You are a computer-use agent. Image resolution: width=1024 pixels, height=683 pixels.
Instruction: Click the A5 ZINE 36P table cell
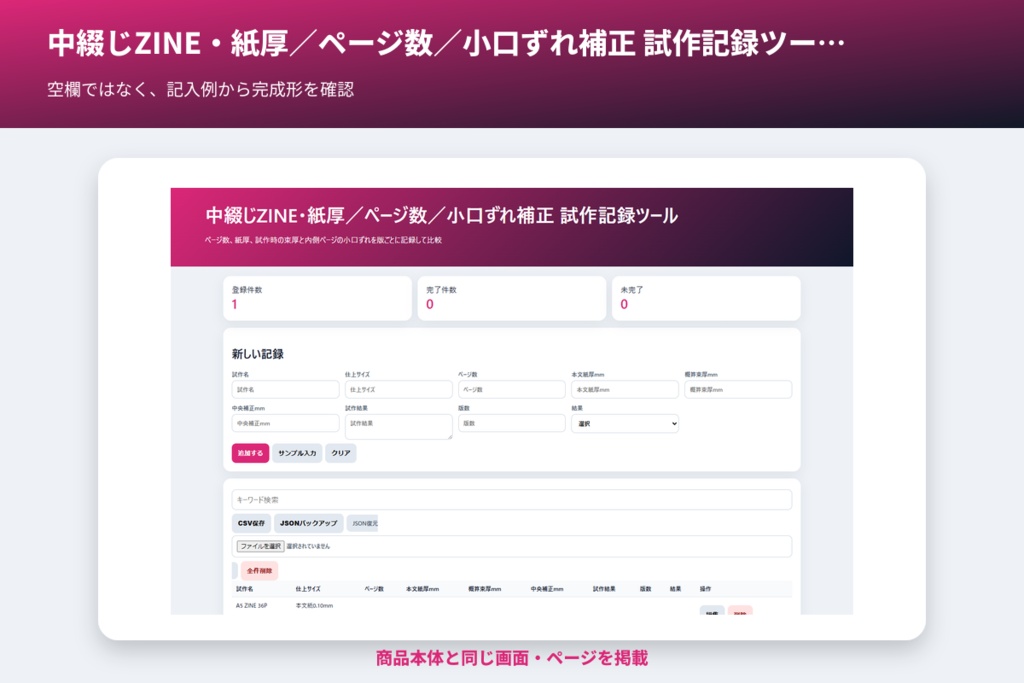251,606
